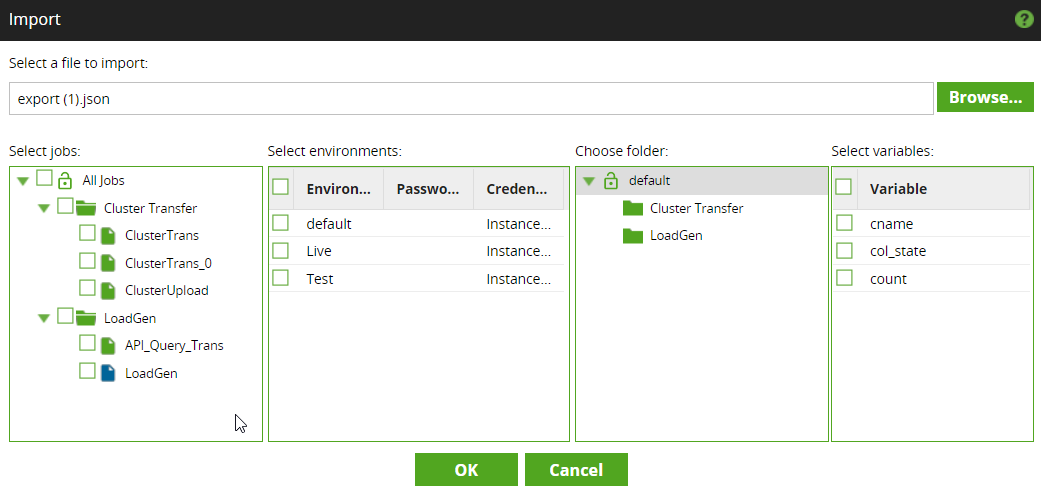Click the 'default' environment name cell
Image resolution: width=1041 pixels, height=496 pixels.
(329, 224)
